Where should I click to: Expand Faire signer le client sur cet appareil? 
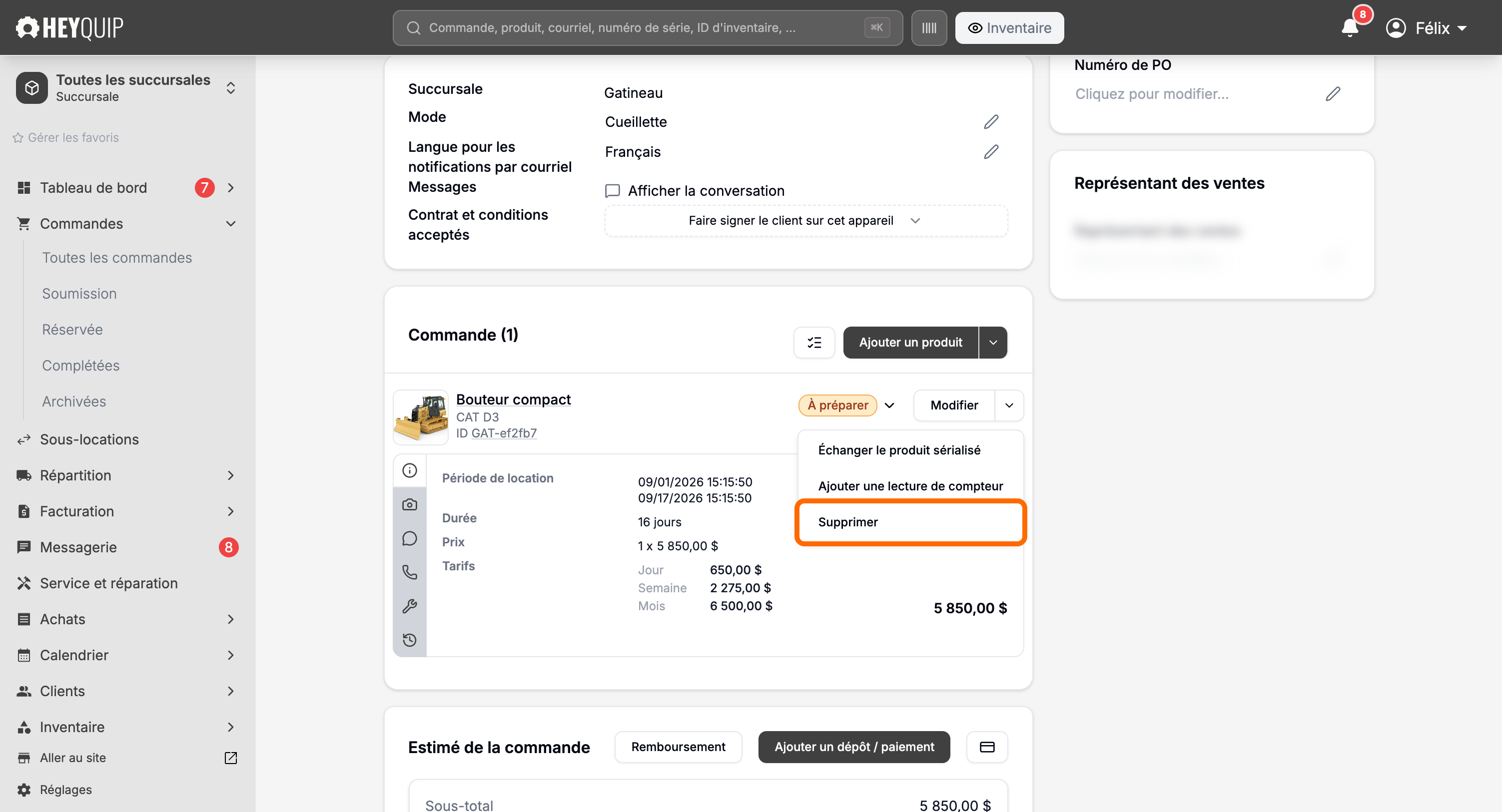[806, 221]
